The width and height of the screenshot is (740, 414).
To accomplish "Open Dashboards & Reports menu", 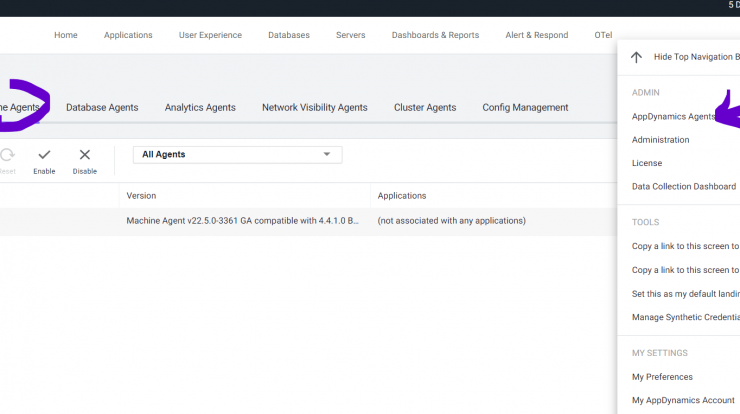I will pos(435,35).
